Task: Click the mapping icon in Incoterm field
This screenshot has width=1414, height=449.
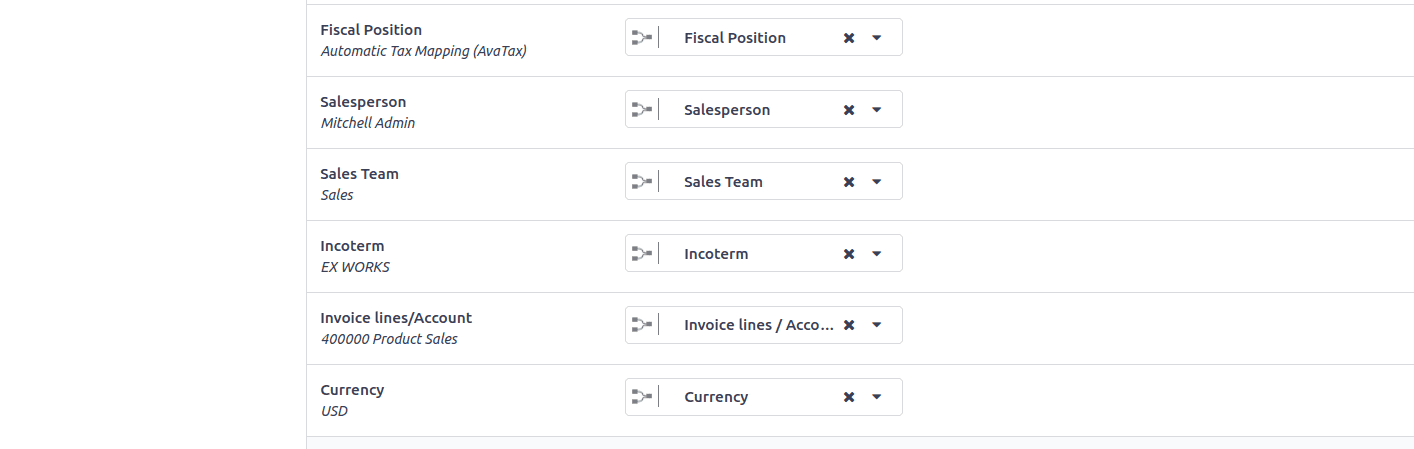Action: click(x=642, y=254)
